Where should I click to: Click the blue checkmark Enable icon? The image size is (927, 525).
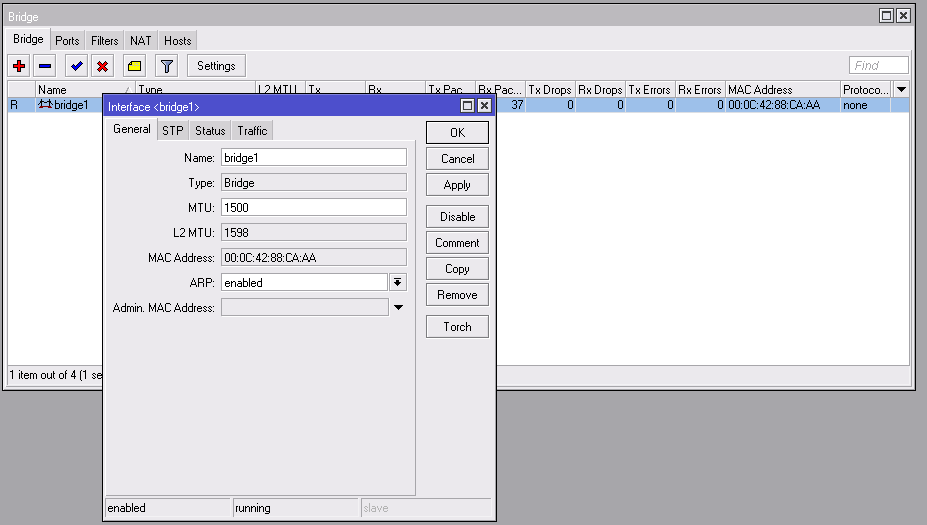point(76,66)
